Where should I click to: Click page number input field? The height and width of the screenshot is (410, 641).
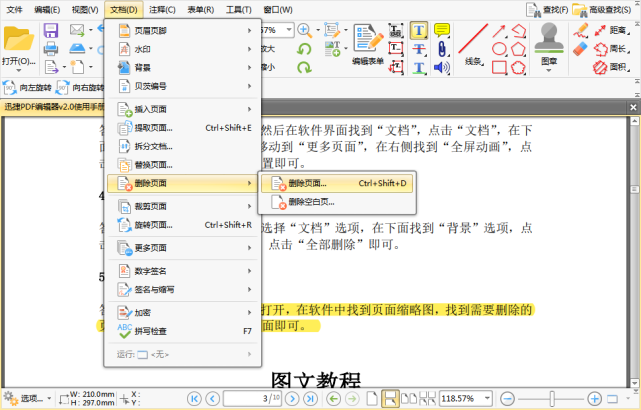tap(252, 398)
